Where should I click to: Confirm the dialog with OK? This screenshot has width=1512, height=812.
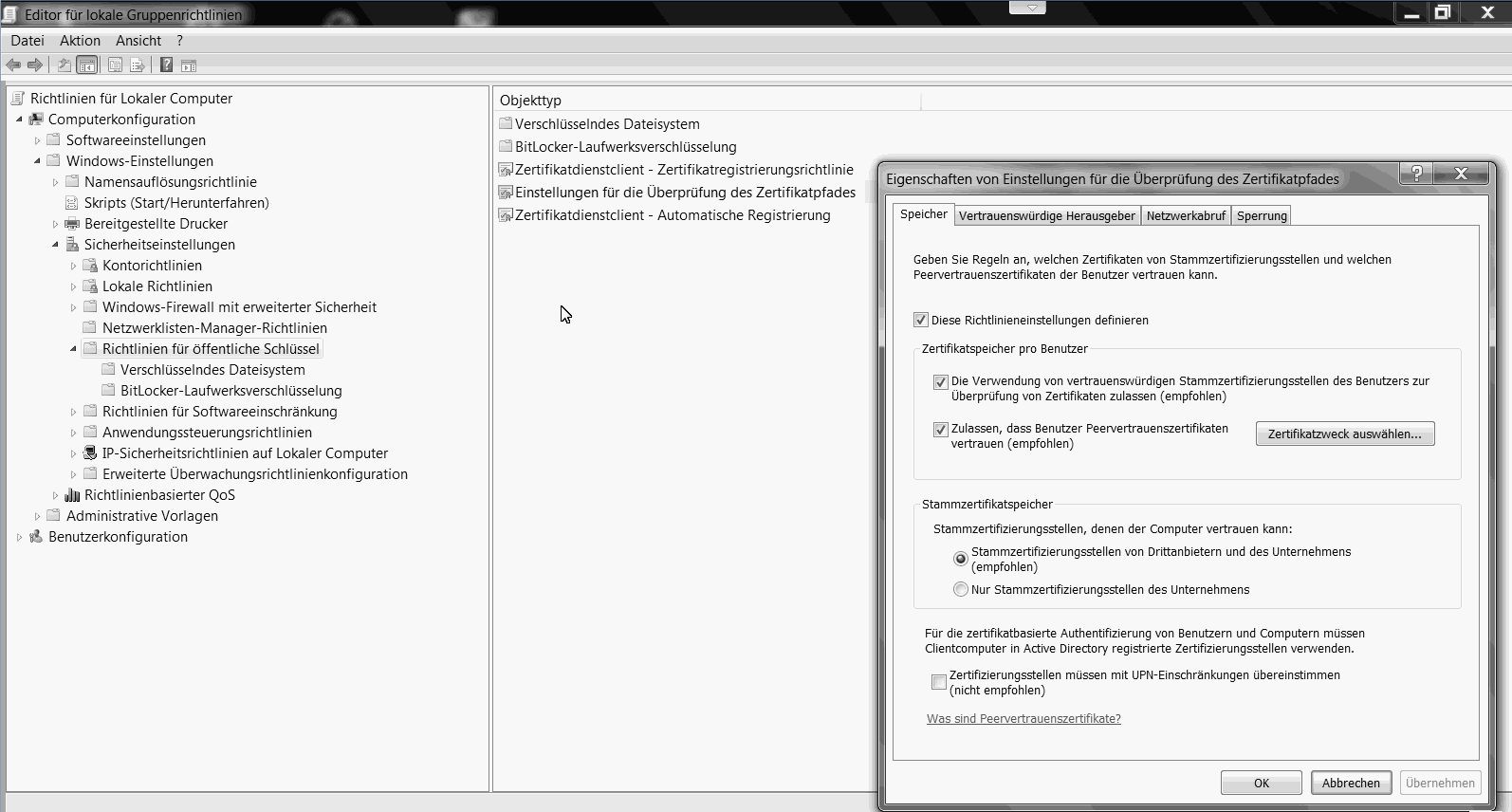point(1262,783)
